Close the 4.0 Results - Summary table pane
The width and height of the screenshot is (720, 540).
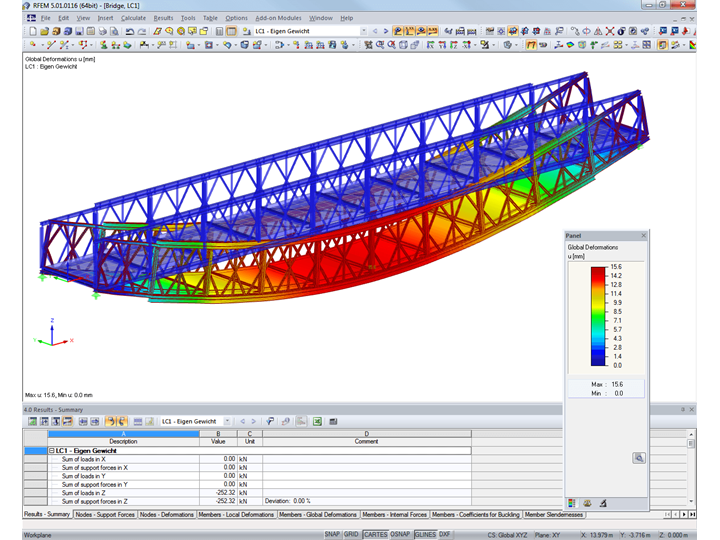(x=692, y=409)
